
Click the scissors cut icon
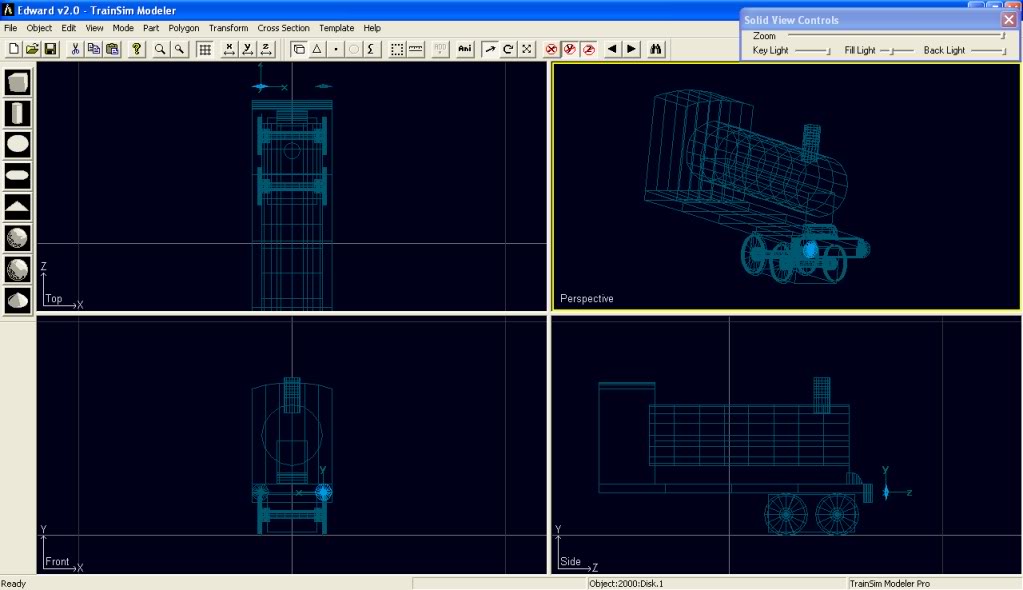[75, 49]
